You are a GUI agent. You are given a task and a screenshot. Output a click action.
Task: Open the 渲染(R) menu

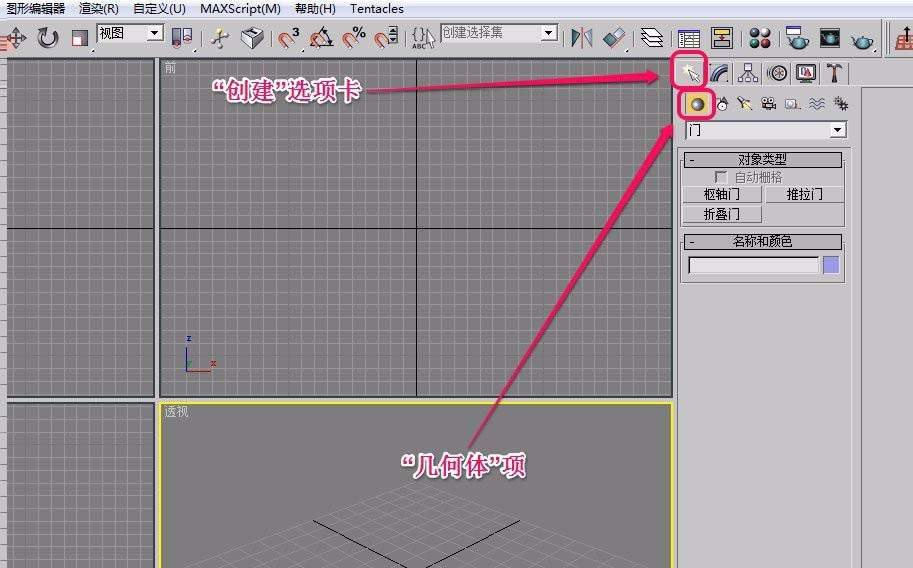(98, 9)
